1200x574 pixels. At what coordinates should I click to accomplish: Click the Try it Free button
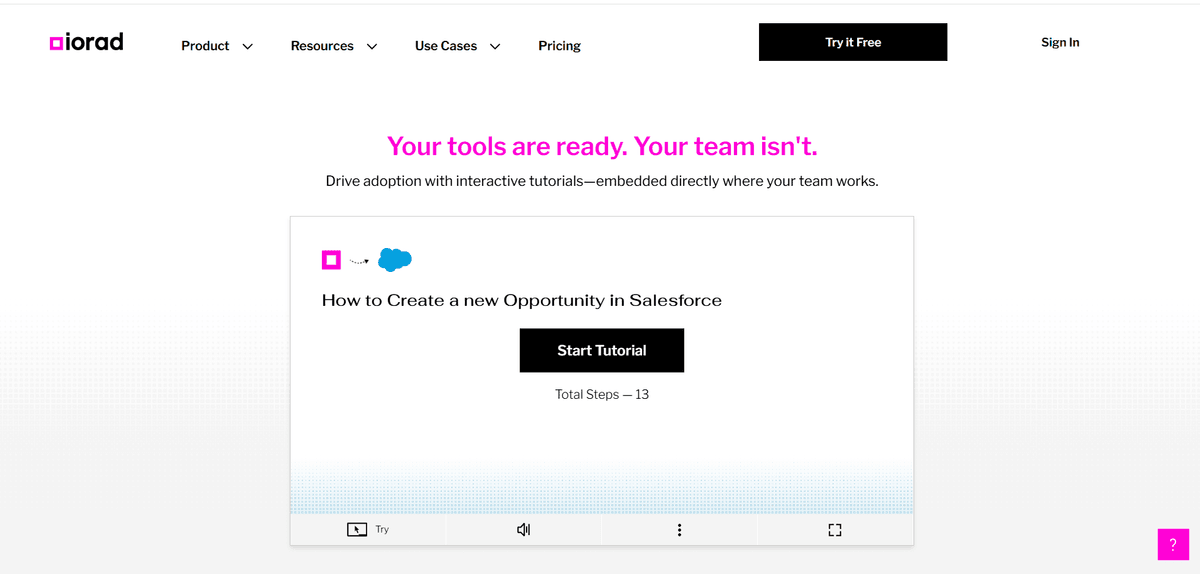pyautogui.click(x=853, y=42)
